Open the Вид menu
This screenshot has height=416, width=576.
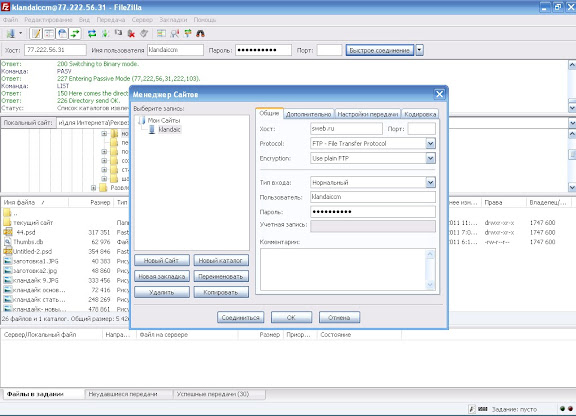click(84, 20)
